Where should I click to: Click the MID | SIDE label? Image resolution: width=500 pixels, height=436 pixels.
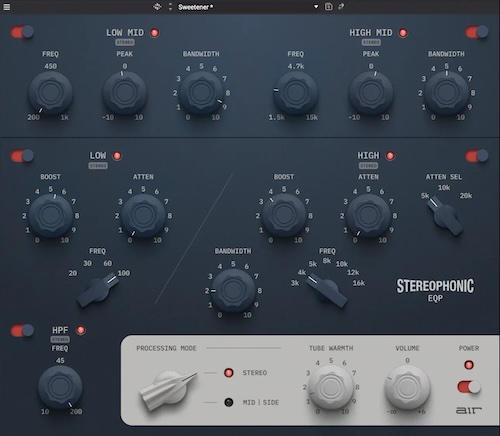261,402
